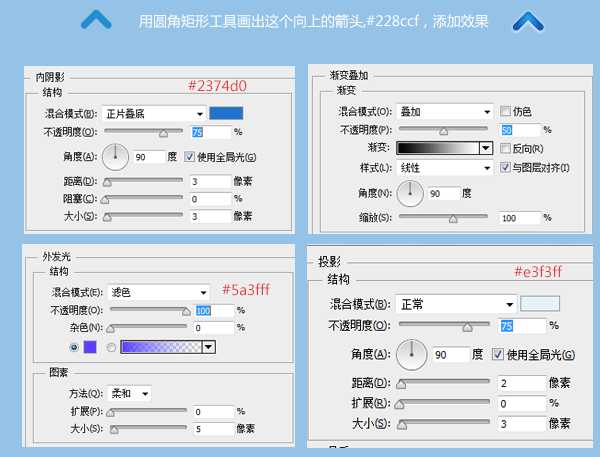Click the inner shadow 大小 slider handle

(x=108, y=217)
